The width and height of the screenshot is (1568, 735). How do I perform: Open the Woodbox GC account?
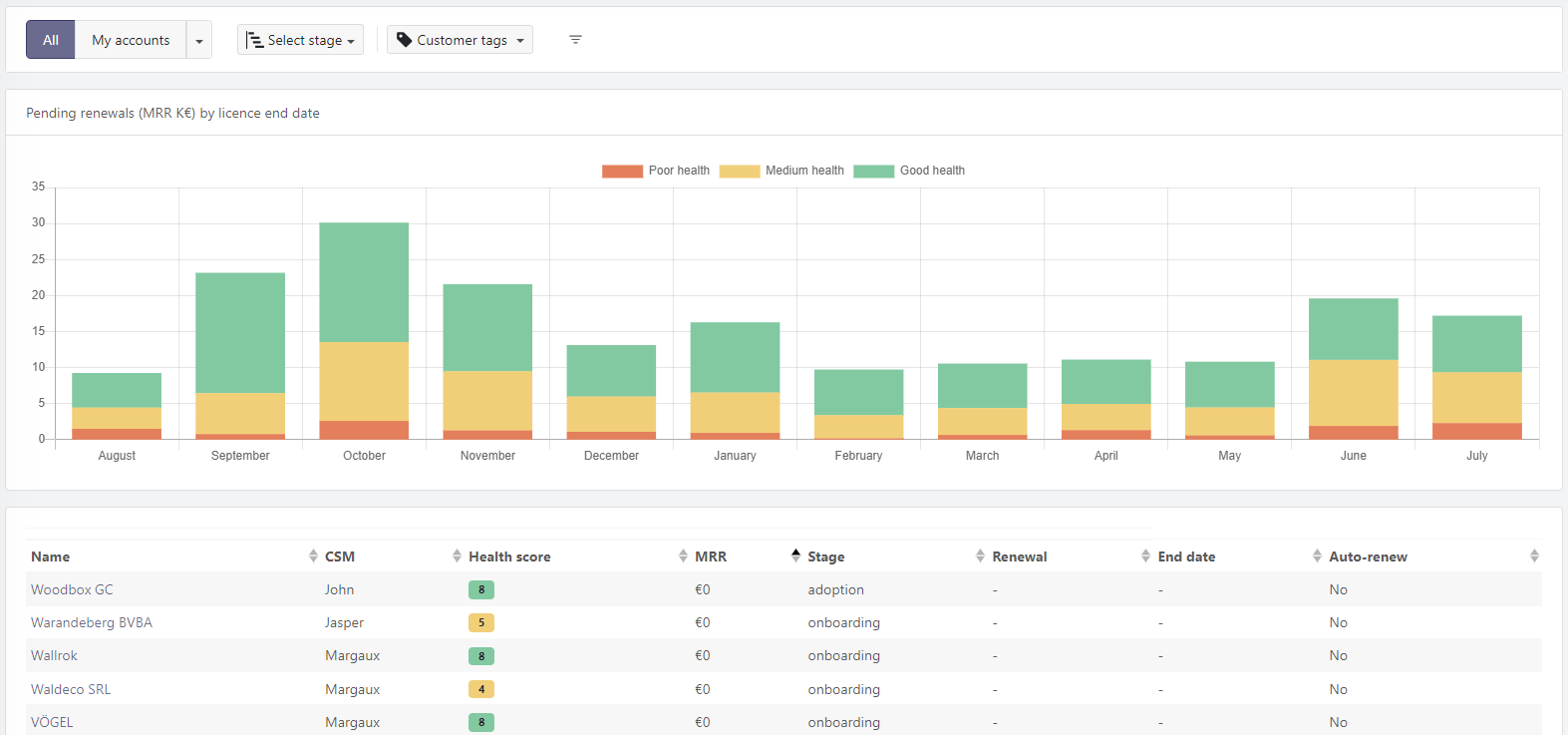72,589
